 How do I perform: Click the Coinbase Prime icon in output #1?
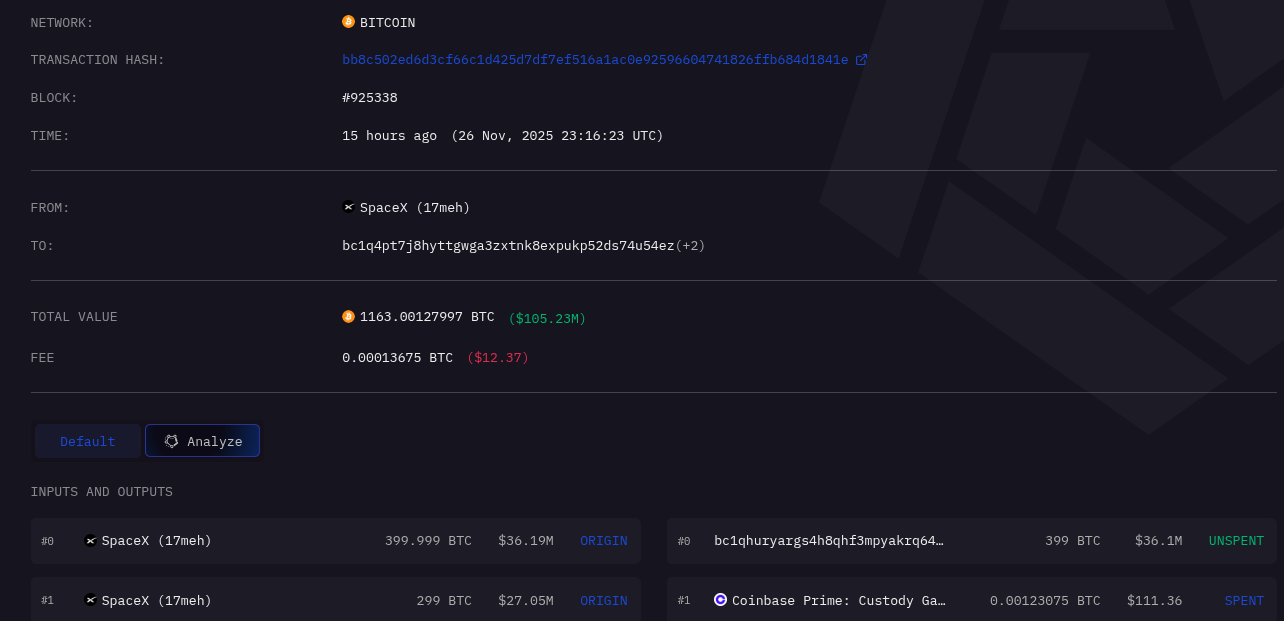pos(720,600)
